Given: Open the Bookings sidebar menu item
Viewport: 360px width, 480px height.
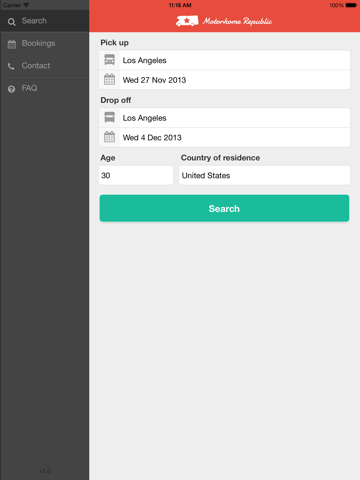Looking at the screenshot, I should (x=45, y=43).
